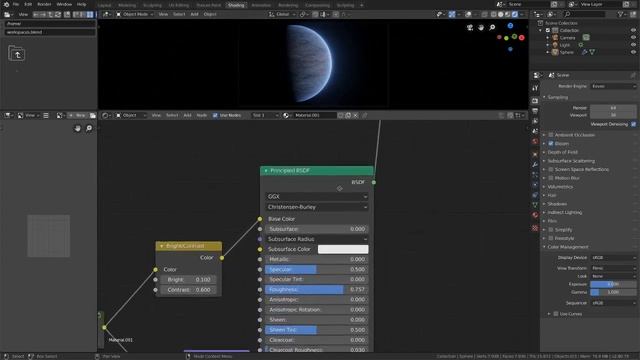This screenshot has height=360, width=640.
Task: Click the red X axis gizmo ball
Action: coord(521,38)
